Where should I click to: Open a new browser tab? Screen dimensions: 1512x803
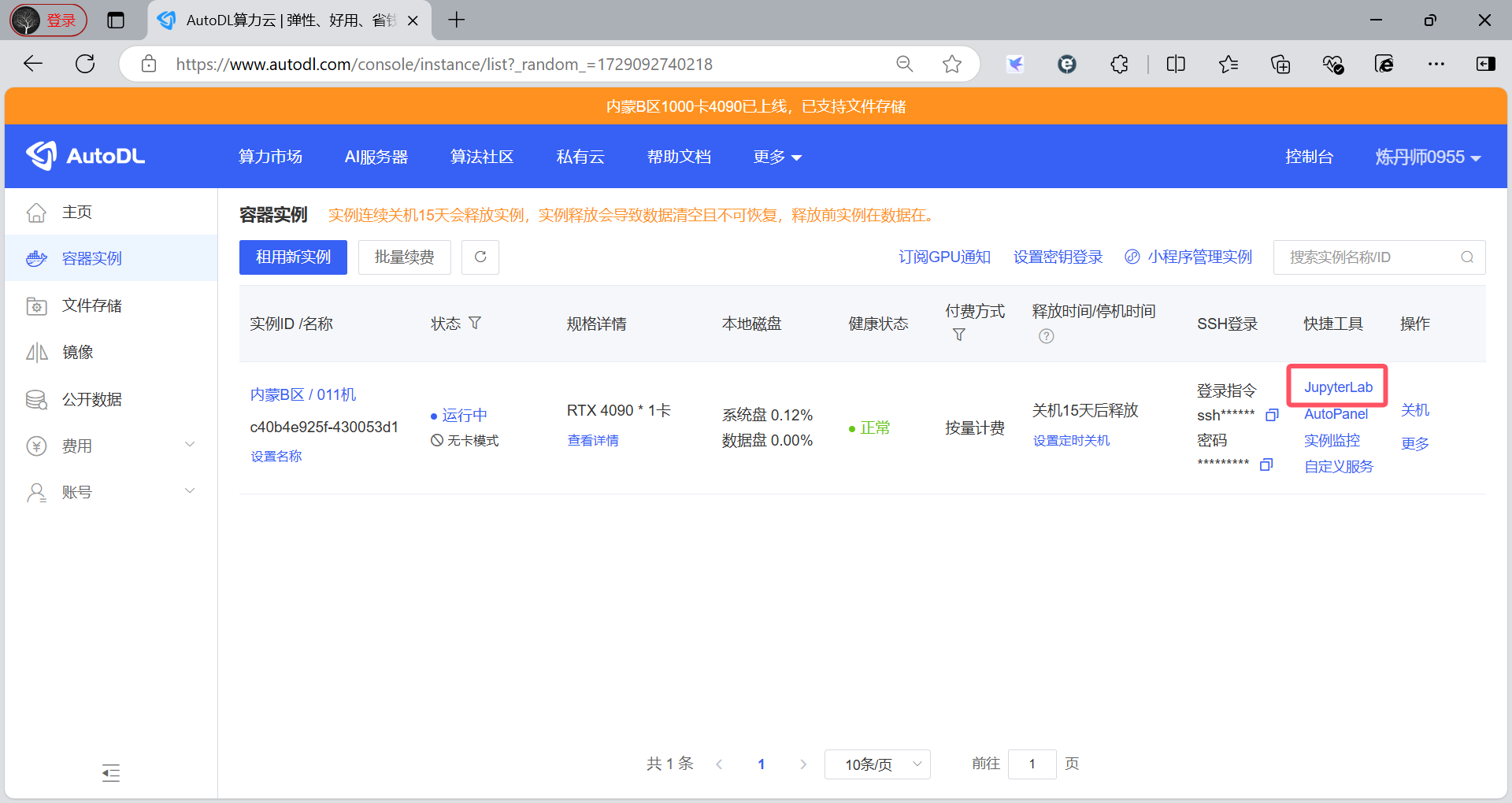tap(457, 20)
